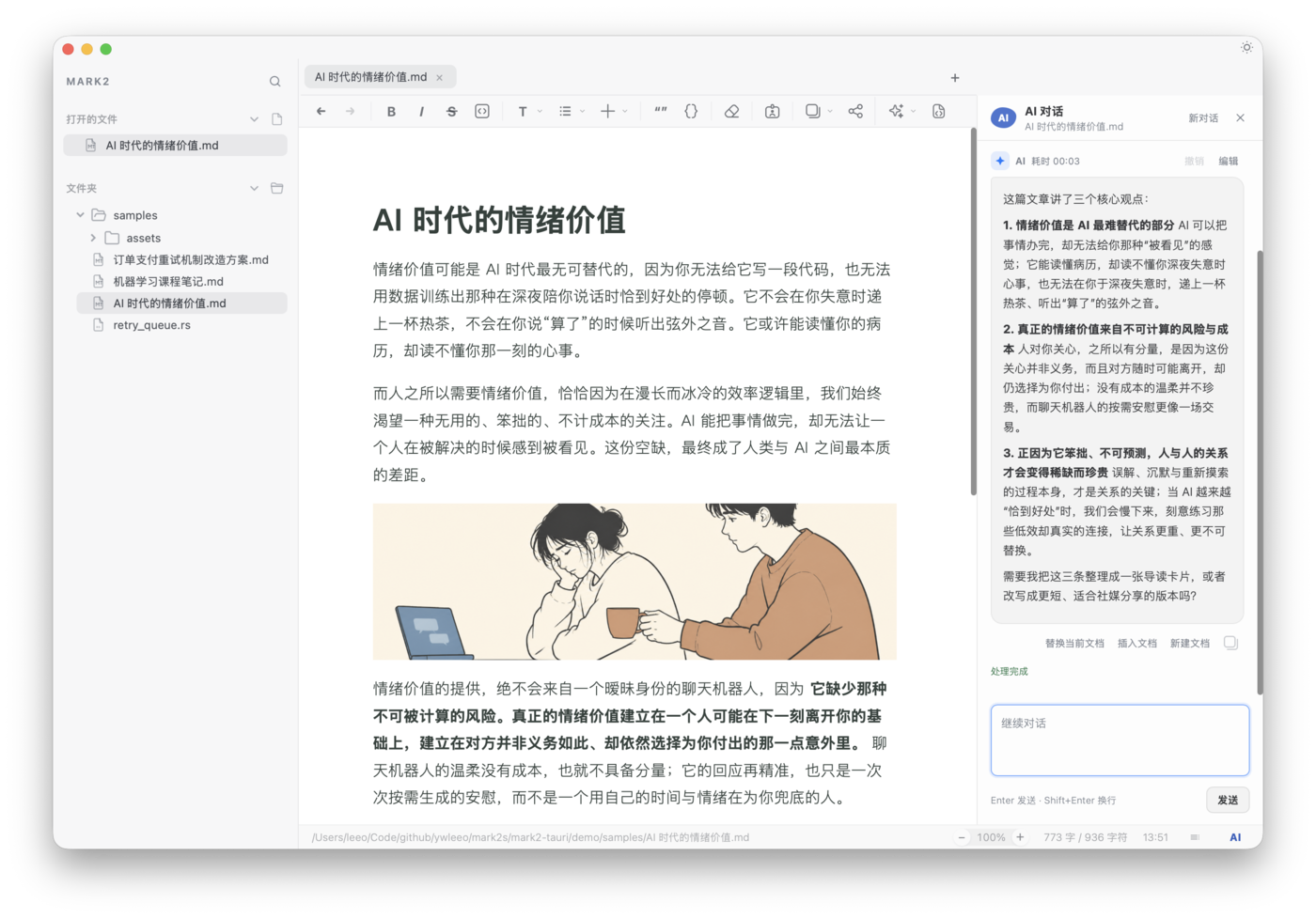
Task: Click 替换当前文档 to replace the document
Action: click(x=1074, y=644)
